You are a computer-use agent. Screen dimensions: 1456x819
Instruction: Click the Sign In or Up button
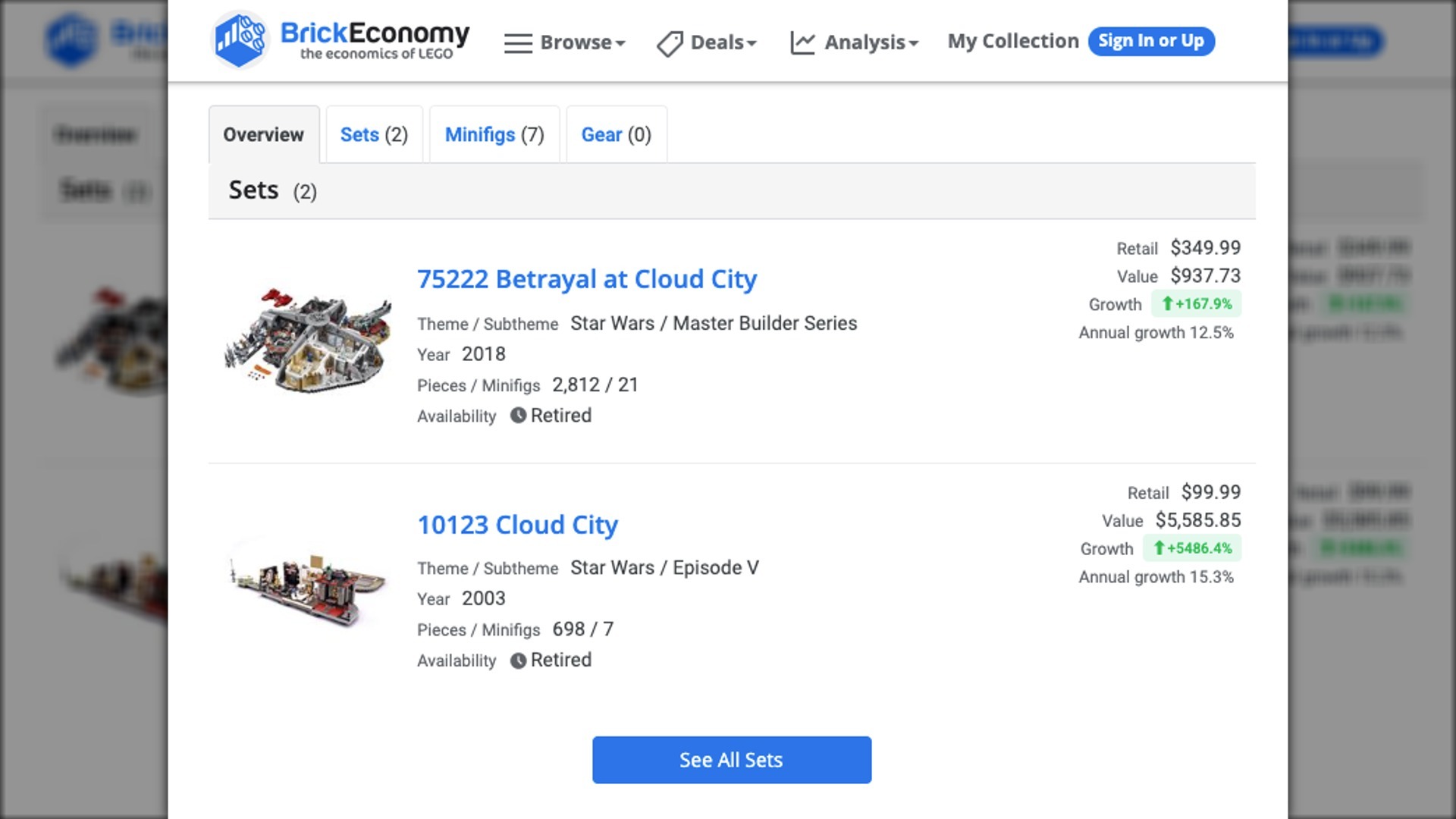(x=1150, y=41)
